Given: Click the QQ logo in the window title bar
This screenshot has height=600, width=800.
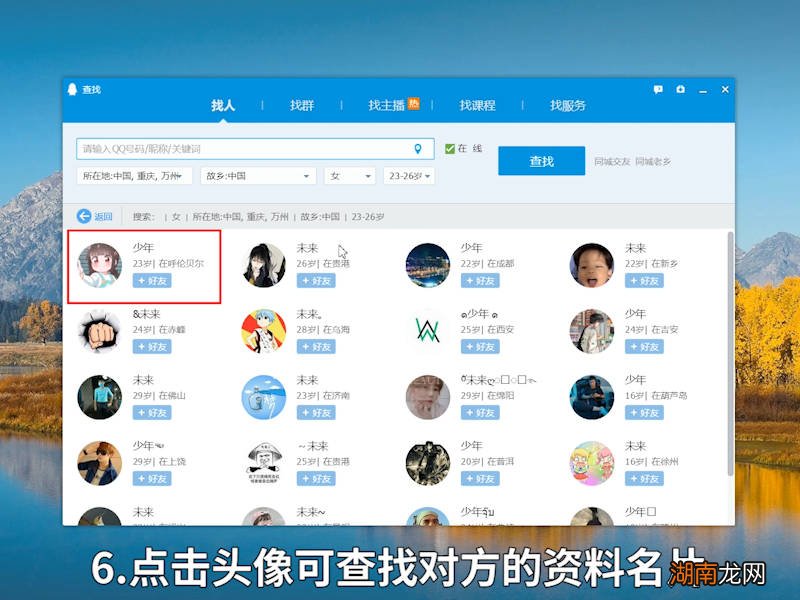Looking at the screenshot, I should 71,89.
